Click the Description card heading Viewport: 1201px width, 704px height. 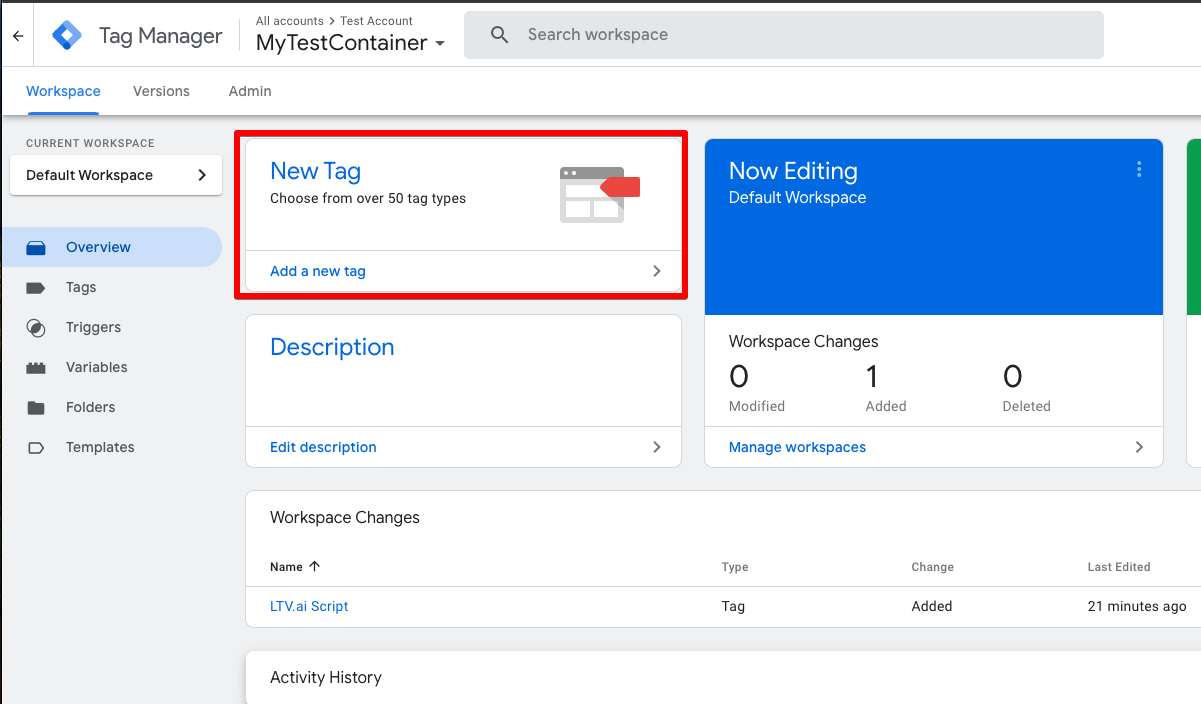point(332,347)
